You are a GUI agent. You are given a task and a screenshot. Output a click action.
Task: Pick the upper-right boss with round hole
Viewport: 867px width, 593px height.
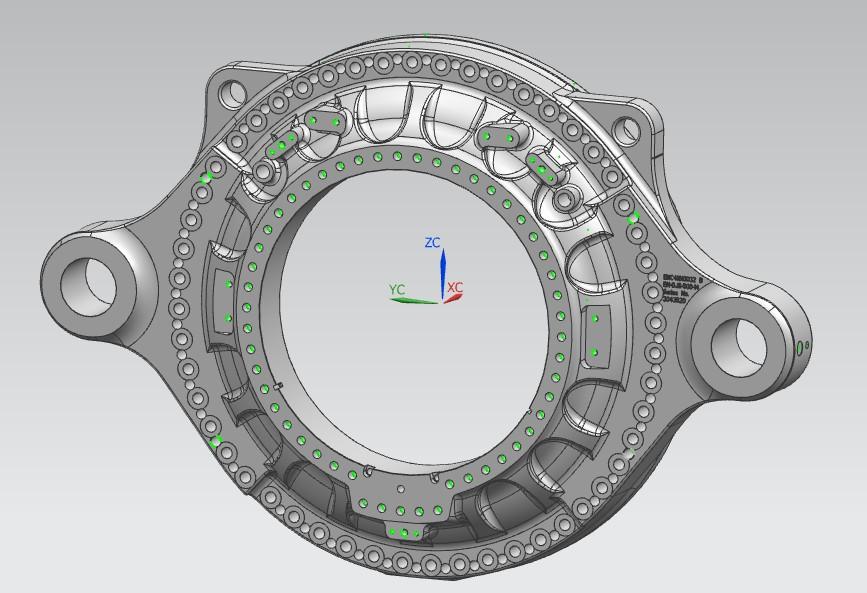(565, 200)
